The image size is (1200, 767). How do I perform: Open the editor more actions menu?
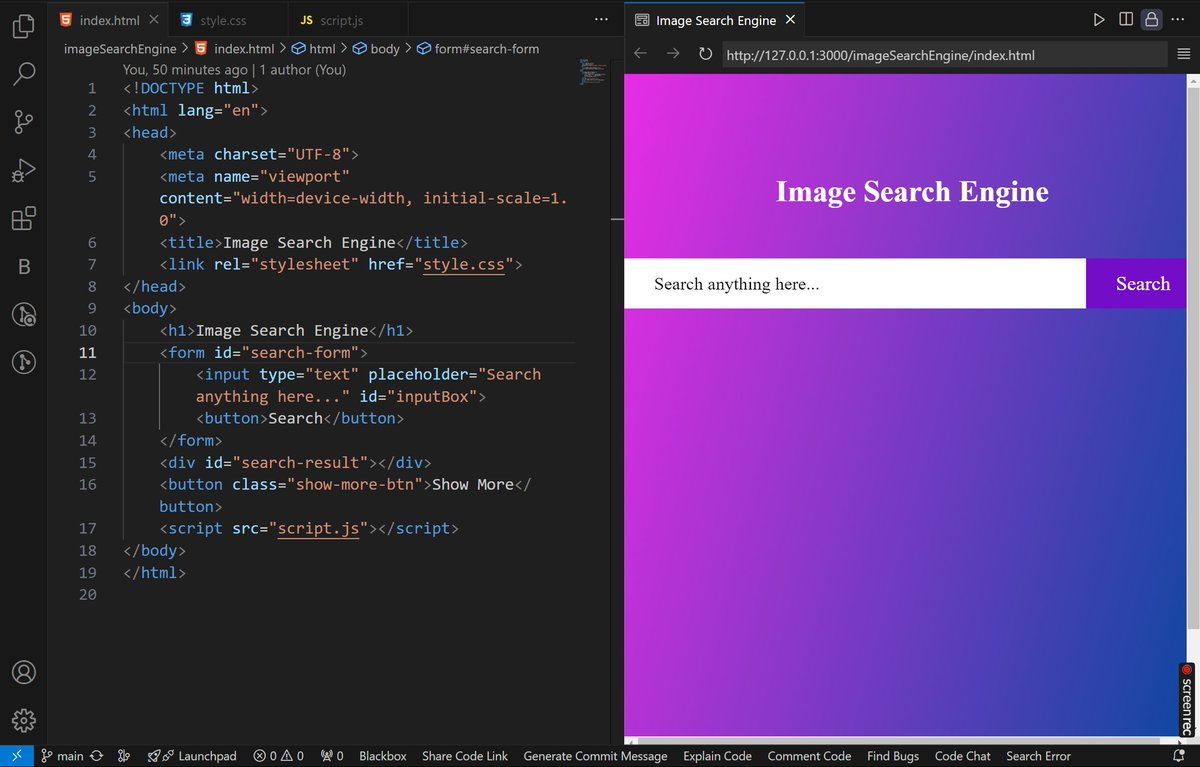(600, 19)
